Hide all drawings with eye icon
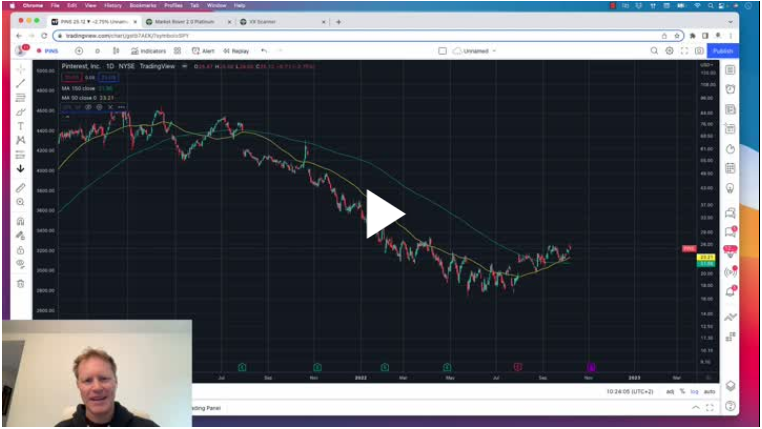This screenshot has height=429, width=762. (20, 264)
